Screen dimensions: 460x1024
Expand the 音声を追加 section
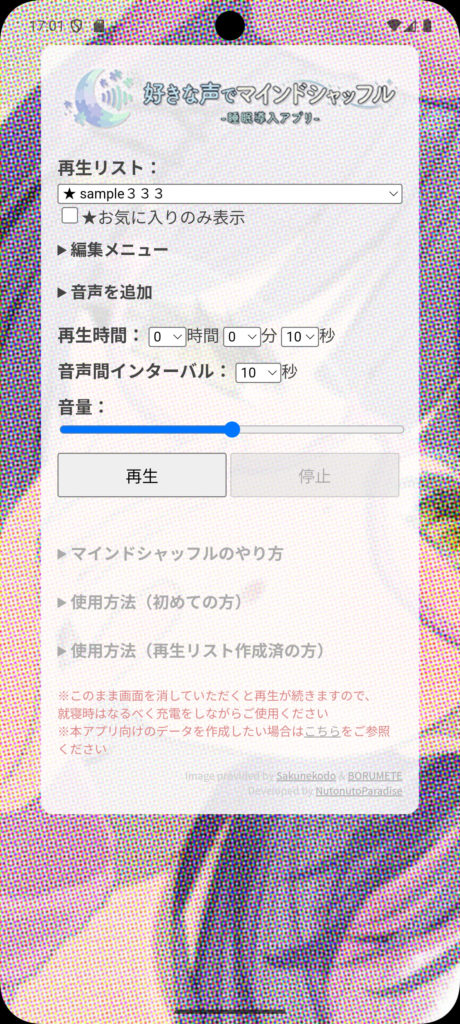coord(105,292)
